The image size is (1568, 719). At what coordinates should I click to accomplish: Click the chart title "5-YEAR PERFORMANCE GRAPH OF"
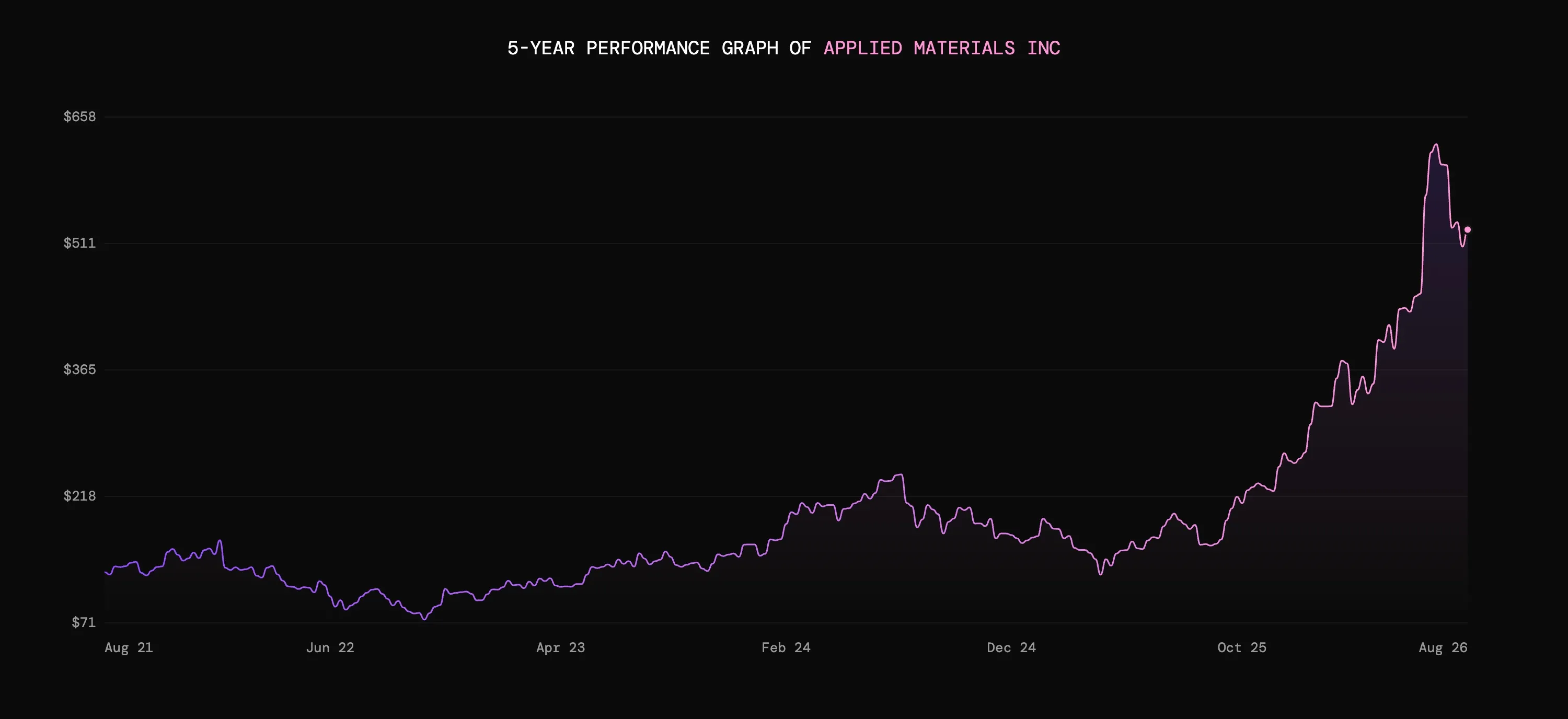click(659, 48)
